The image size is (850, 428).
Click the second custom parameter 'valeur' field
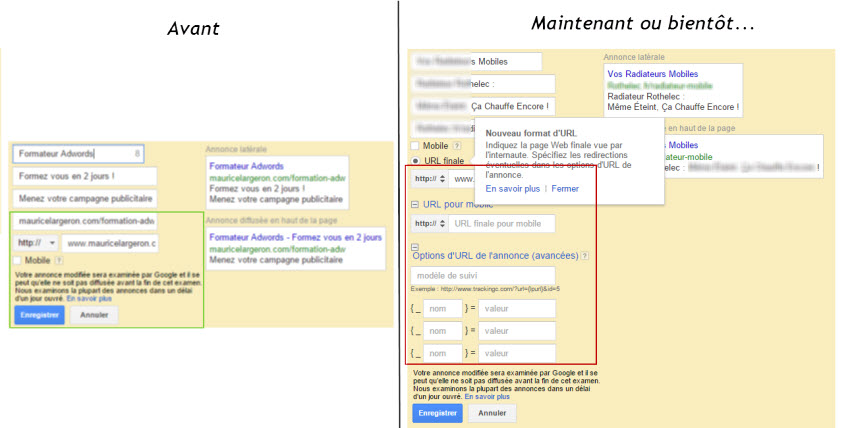[517, 331]
